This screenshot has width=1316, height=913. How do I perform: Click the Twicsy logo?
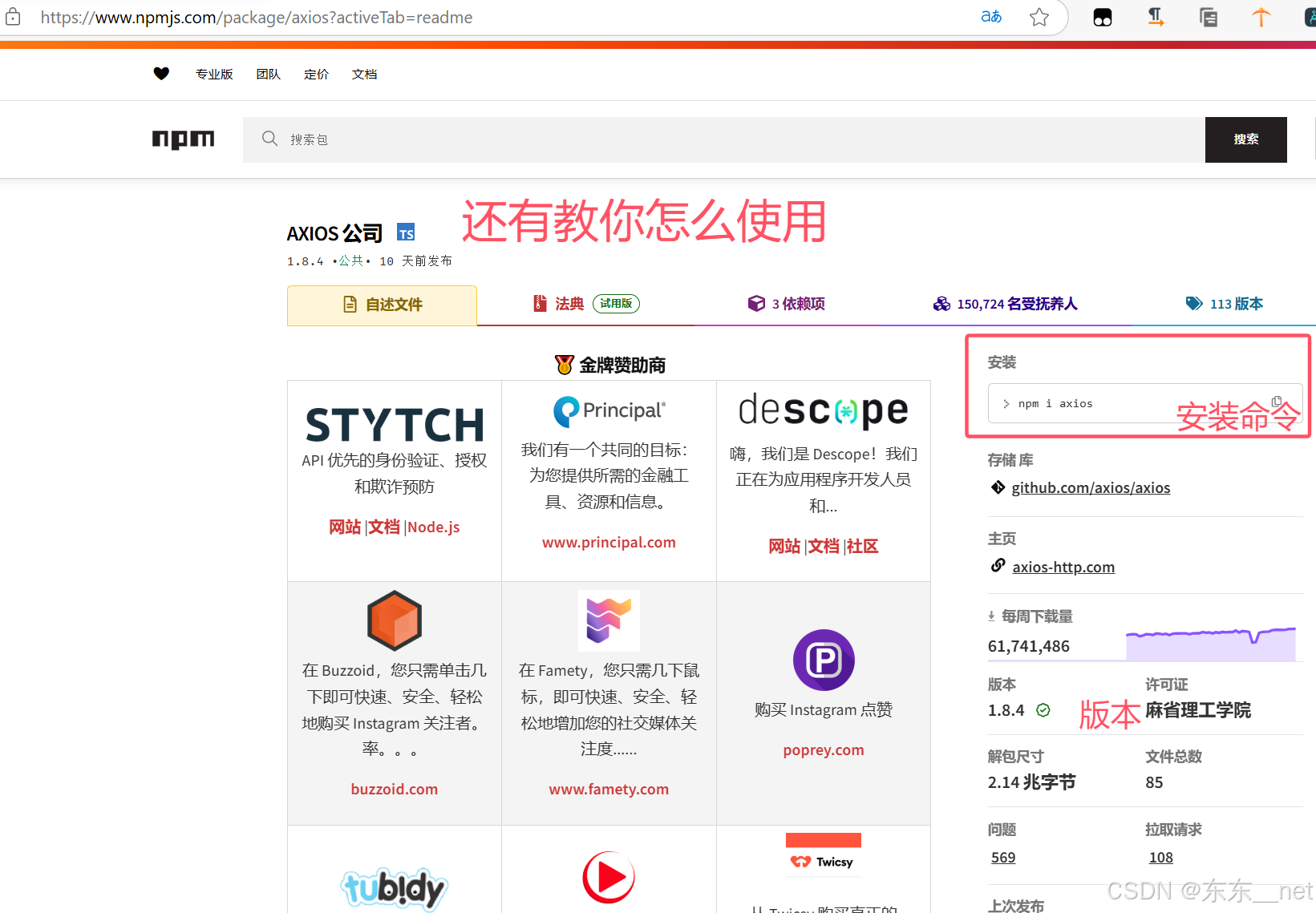824,855
